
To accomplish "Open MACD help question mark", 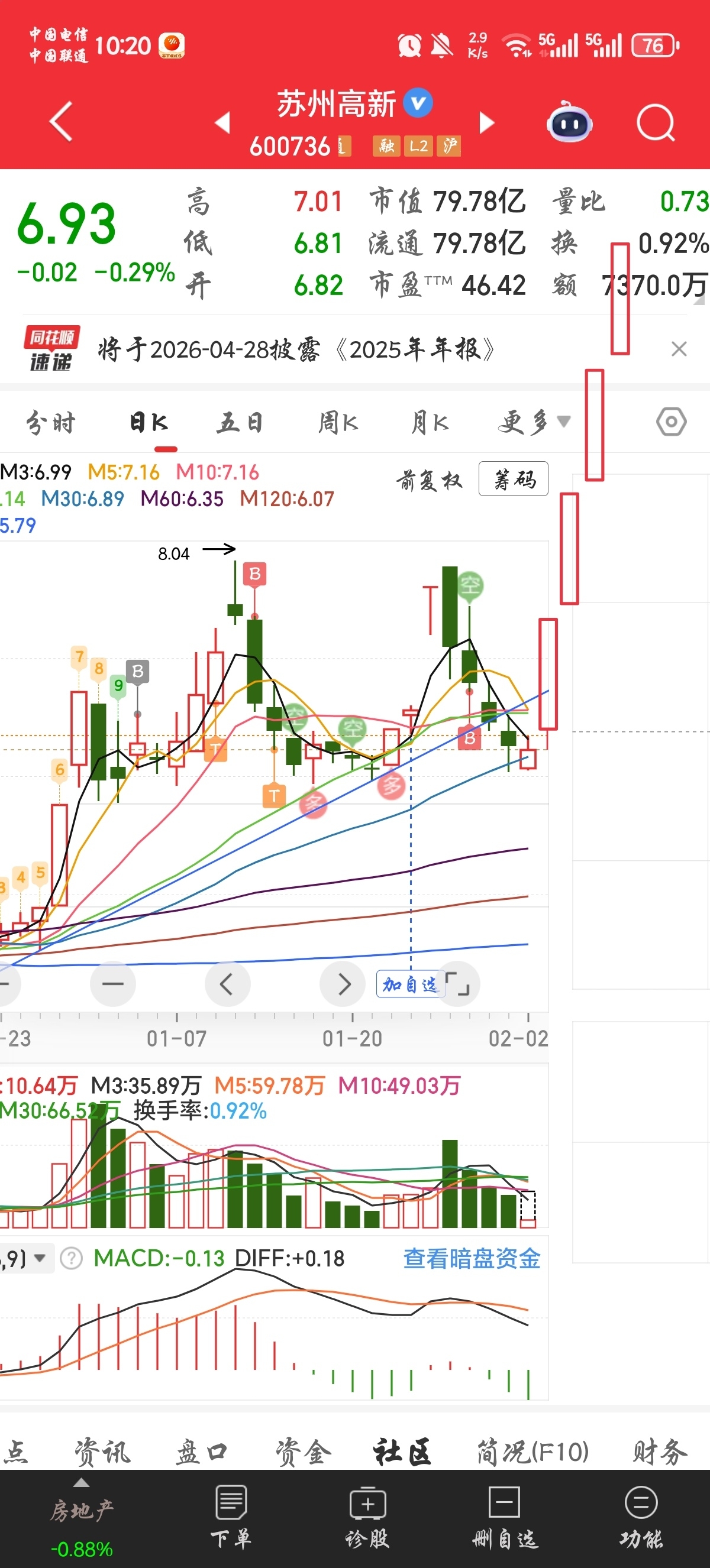I will (71, 1258).
